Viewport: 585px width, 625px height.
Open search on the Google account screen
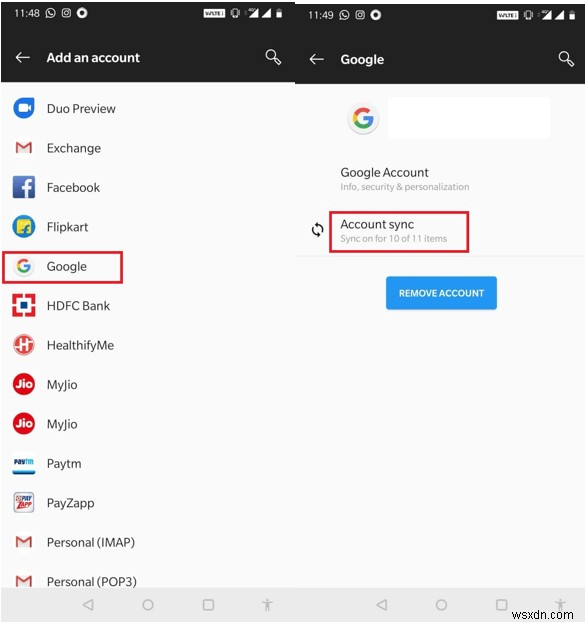click(x=566, y=59)
